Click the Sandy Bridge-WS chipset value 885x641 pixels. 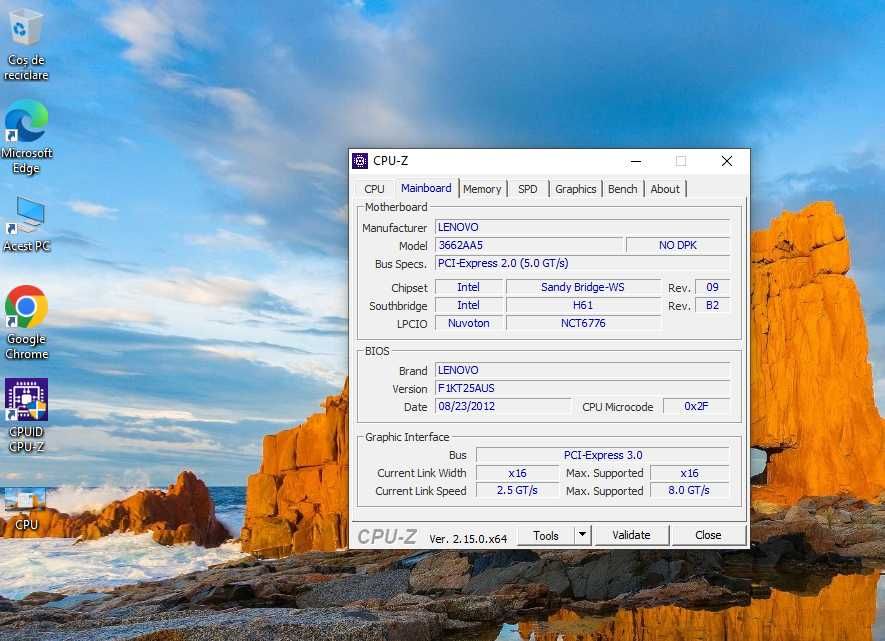pyautogui.click(x=584, y=287)
